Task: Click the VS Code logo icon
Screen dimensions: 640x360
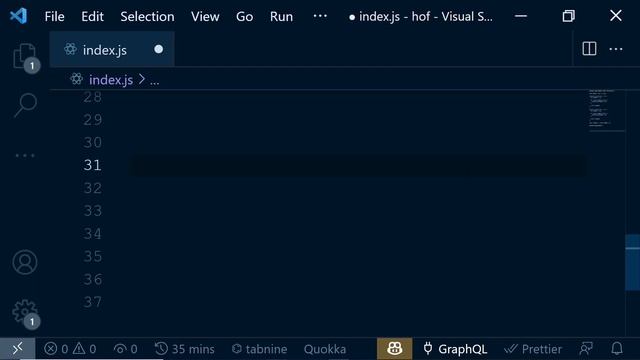Action: click(x=18, y=16)
